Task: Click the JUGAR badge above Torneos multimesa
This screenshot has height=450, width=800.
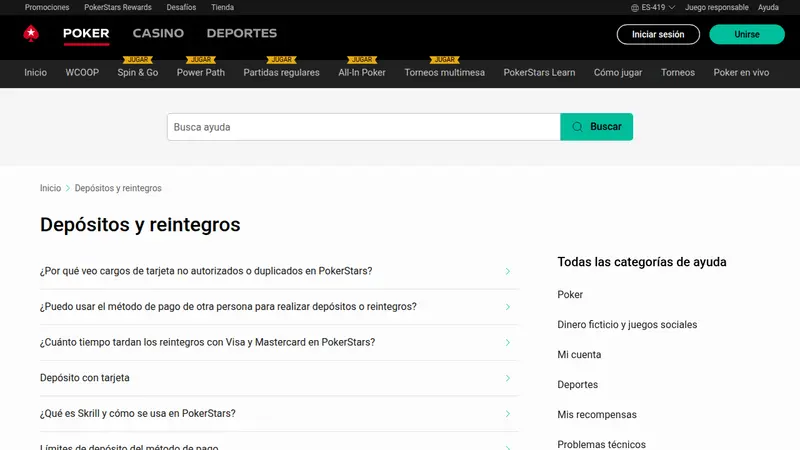Action: click(445, 60)
